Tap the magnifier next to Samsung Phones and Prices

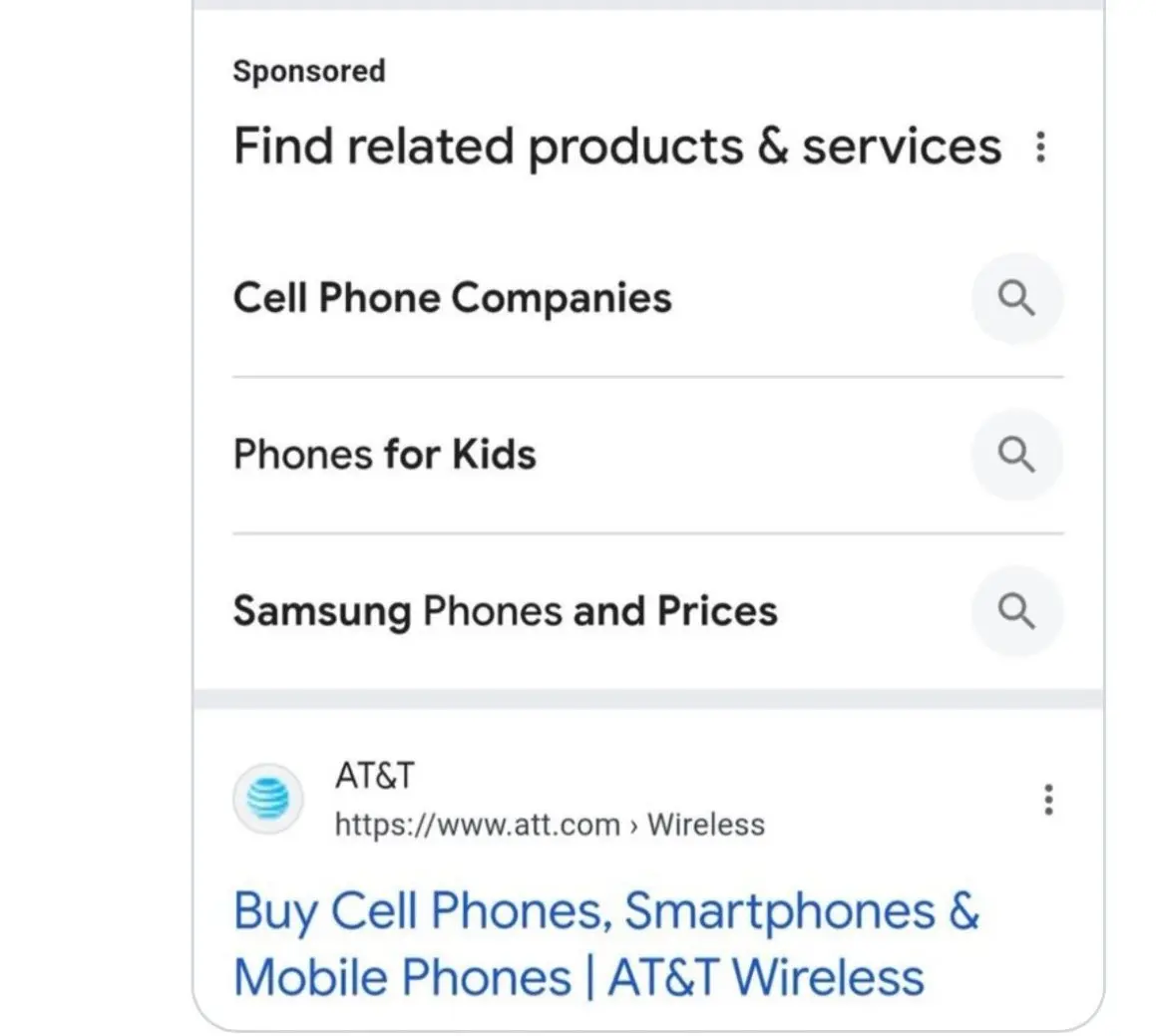pyautogui.click(x=1016, y=611)
